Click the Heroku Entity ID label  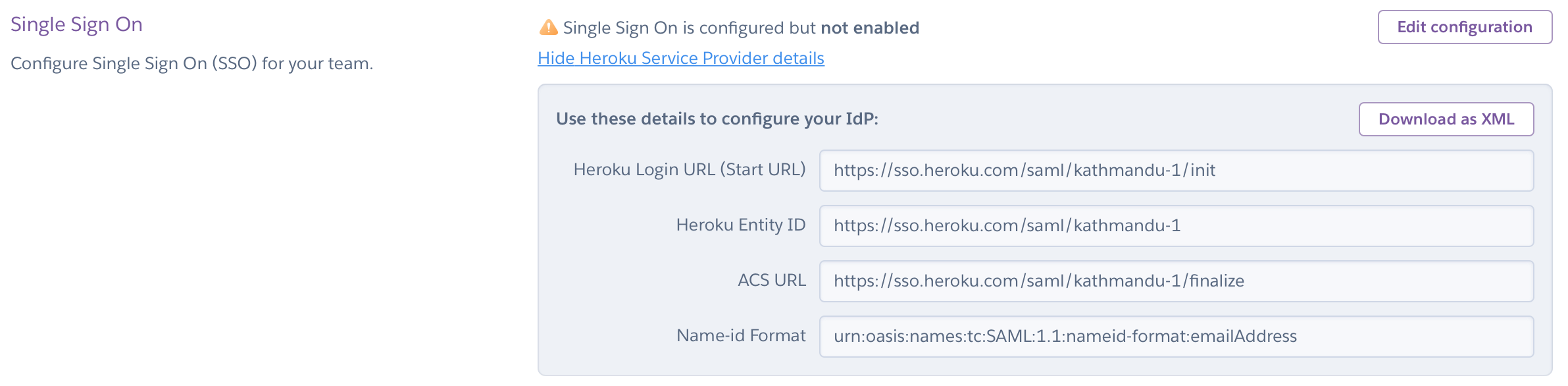coord(740,225)
